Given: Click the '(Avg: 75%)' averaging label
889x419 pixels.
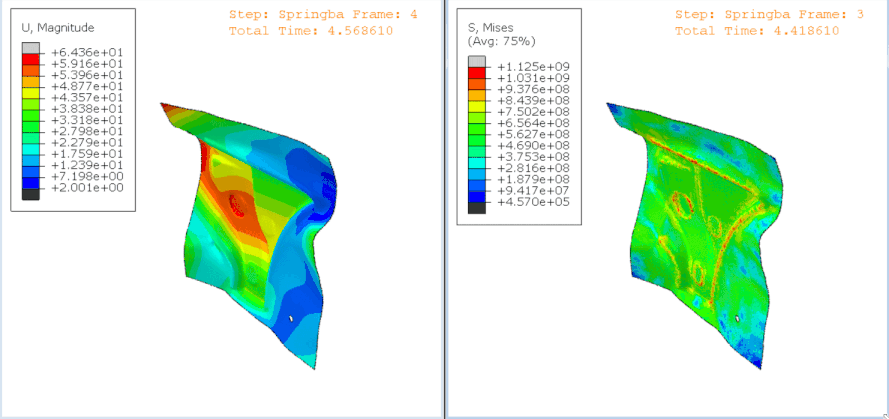Looking at the screenshot, I should (501, 41).
